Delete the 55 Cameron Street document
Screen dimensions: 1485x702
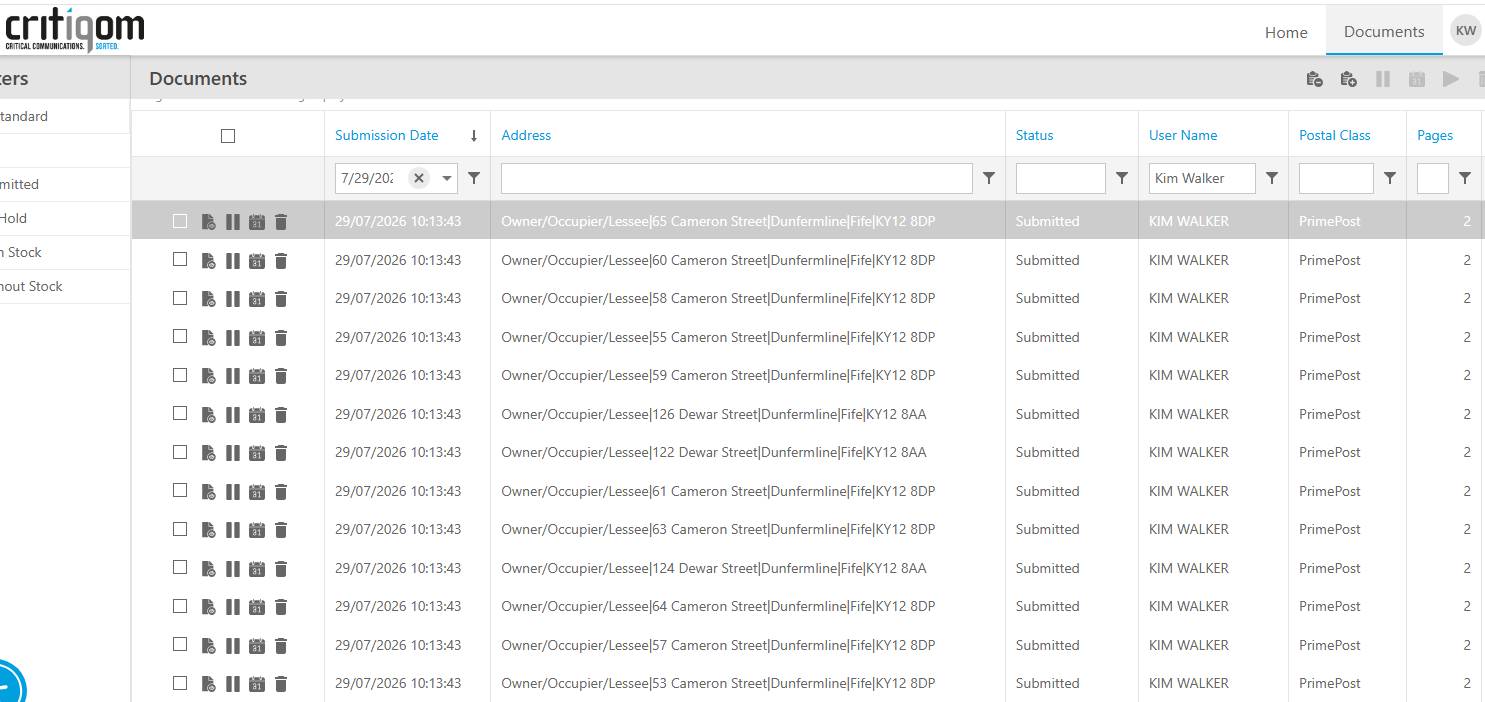(x=281, y=338)
